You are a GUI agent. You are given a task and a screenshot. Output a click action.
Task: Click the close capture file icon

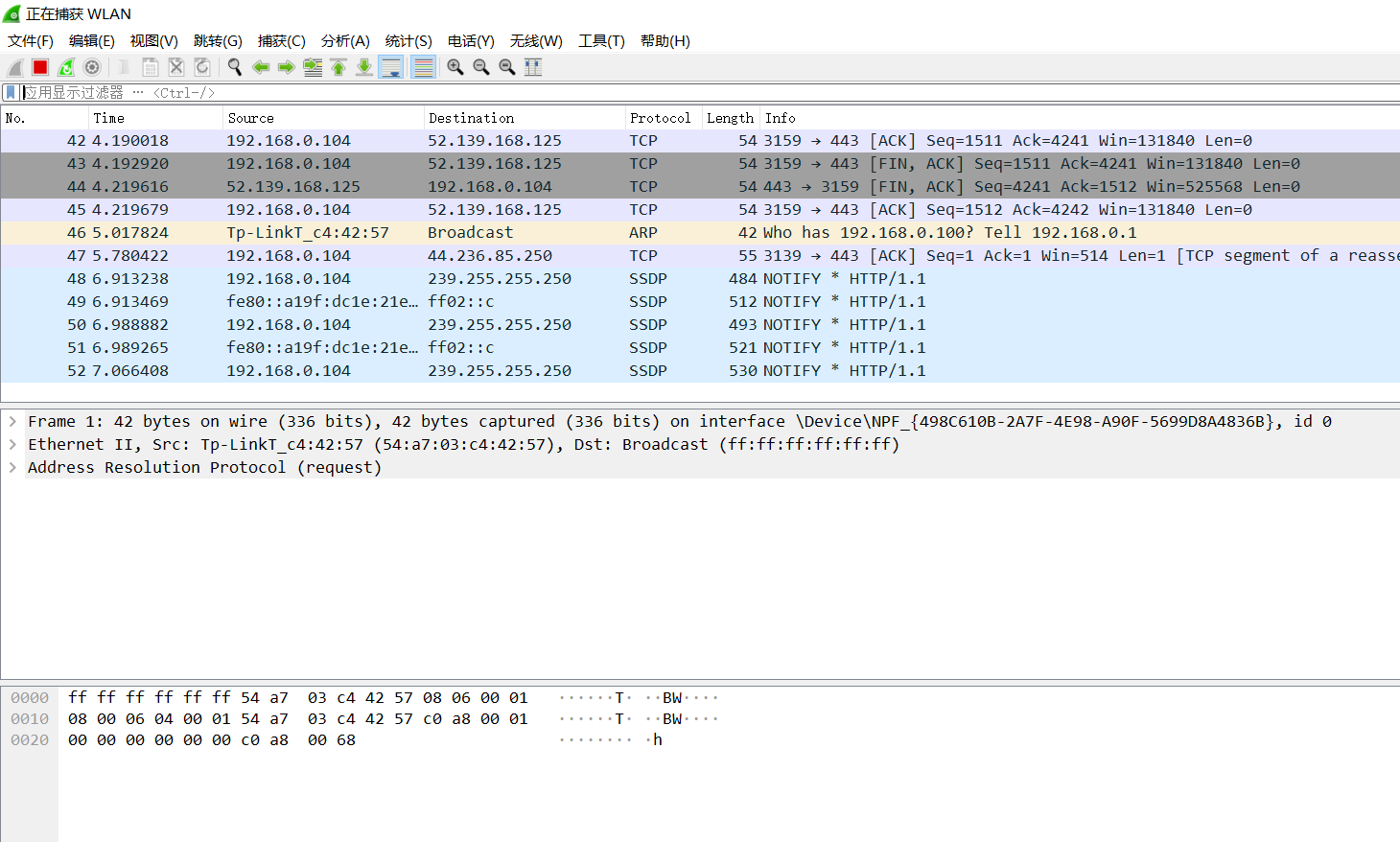click(x=176, y=67)
